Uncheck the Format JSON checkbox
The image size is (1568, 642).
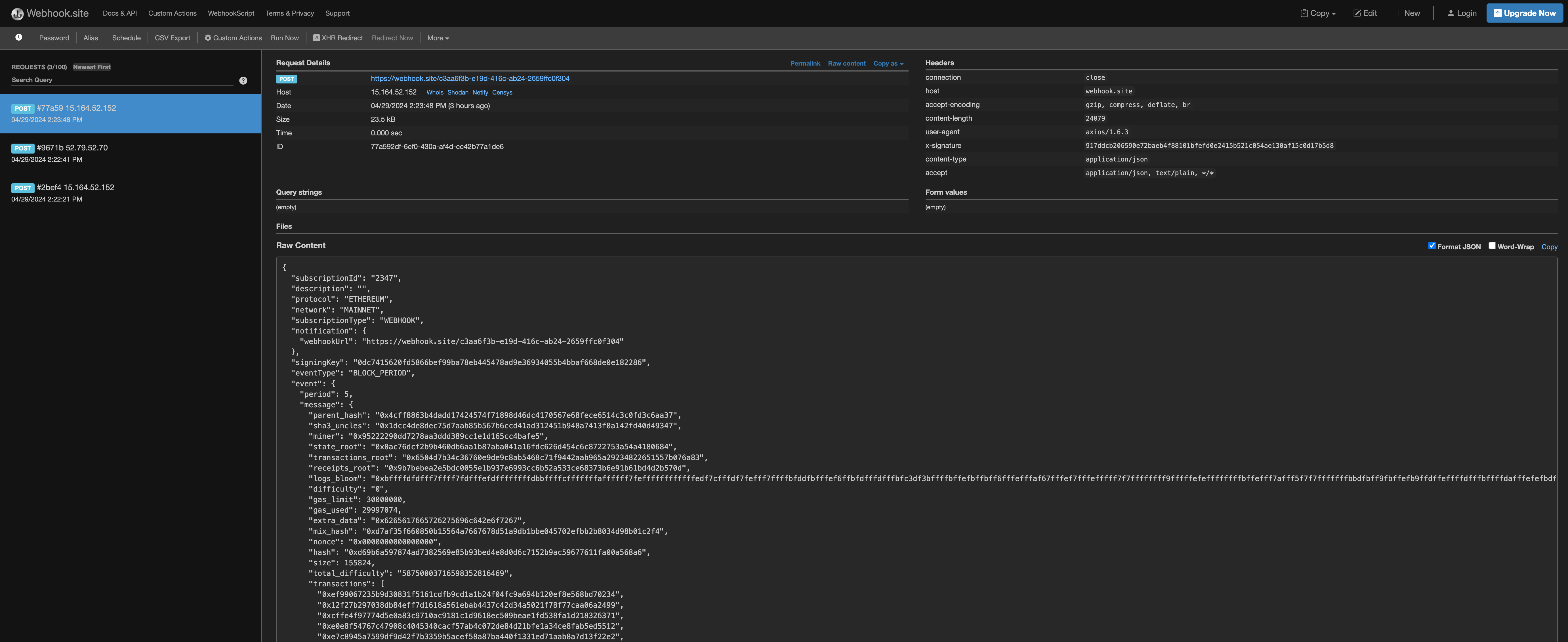tap(1432, 246)
